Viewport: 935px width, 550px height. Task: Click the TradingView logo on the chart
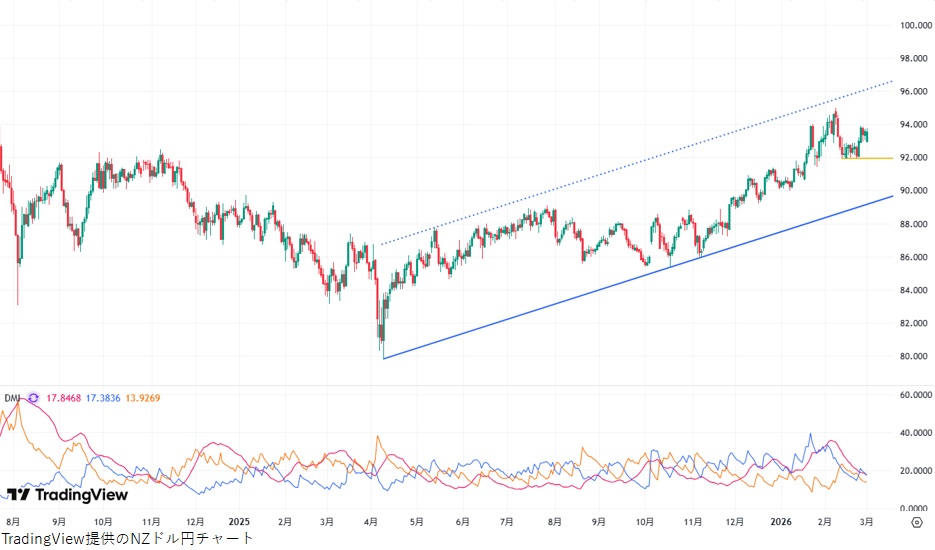tap(67, 494)
